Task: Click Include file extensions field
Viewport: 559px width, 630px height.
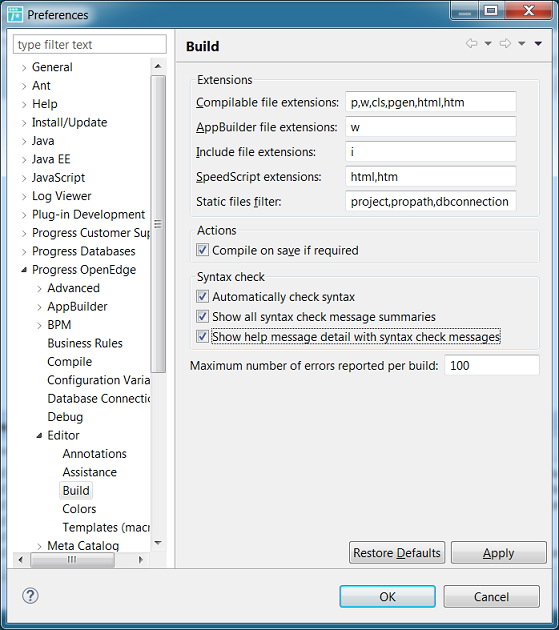Action: click(431, 152)
